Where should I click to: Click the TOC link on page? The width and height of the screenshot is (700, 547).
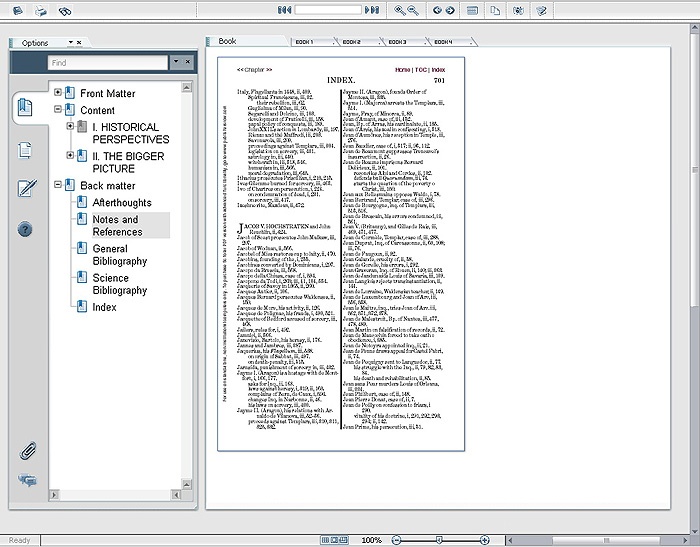(x=421, y=70)
